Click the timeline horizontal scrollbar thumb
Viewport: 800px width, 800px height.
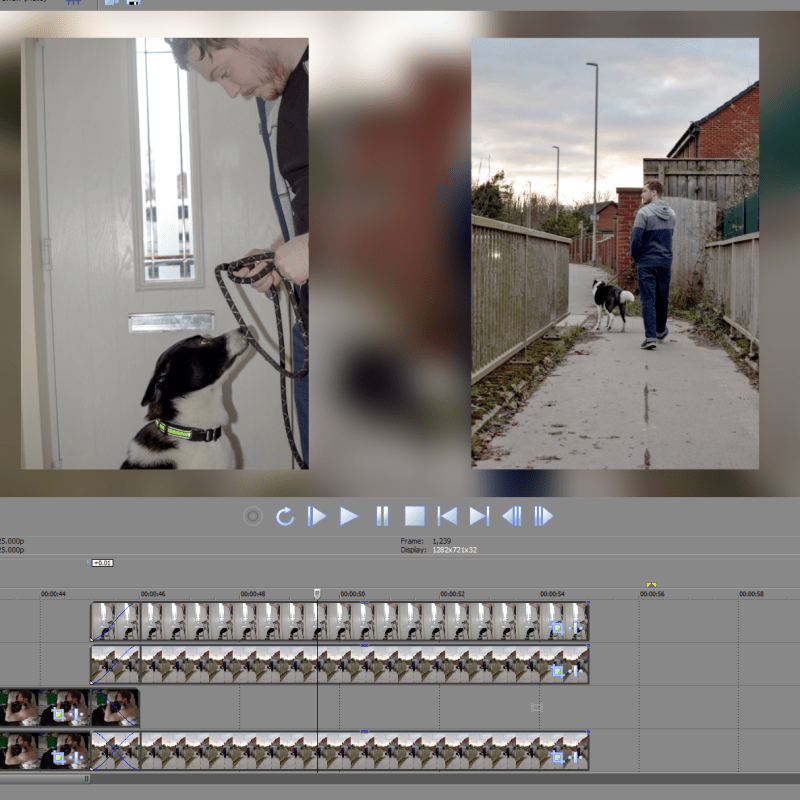click(x=45, y=779)
